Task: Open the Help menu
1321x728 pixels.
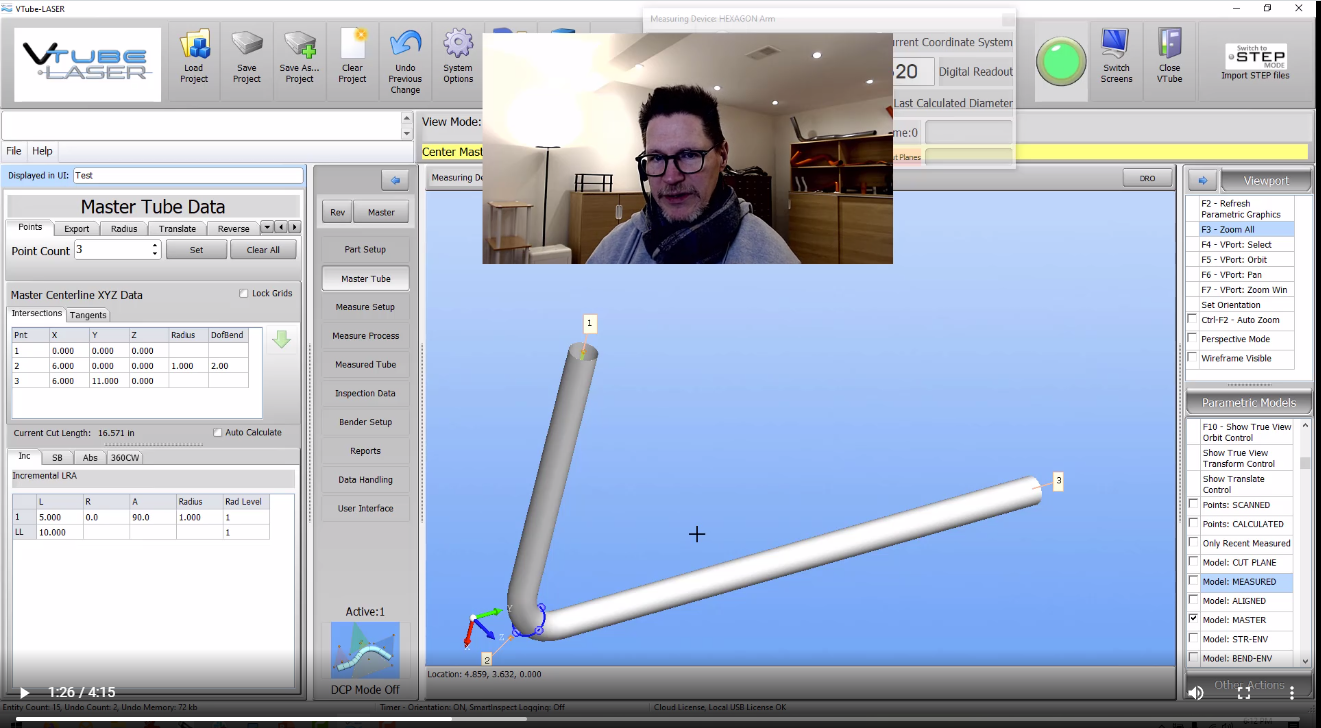Action: 42,151
